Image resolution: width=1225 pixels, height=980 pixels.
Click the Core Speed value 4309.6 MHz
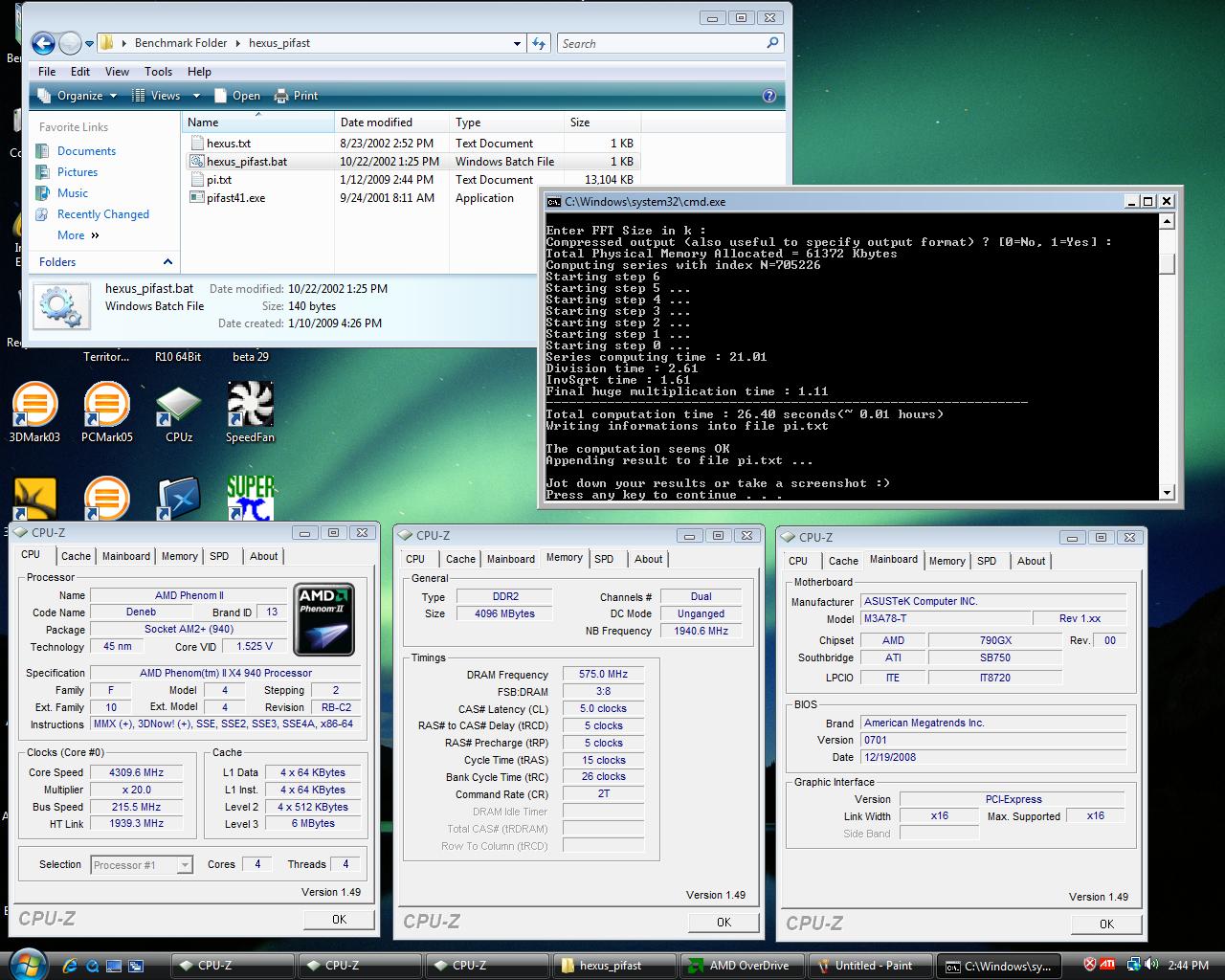[137, 772]
